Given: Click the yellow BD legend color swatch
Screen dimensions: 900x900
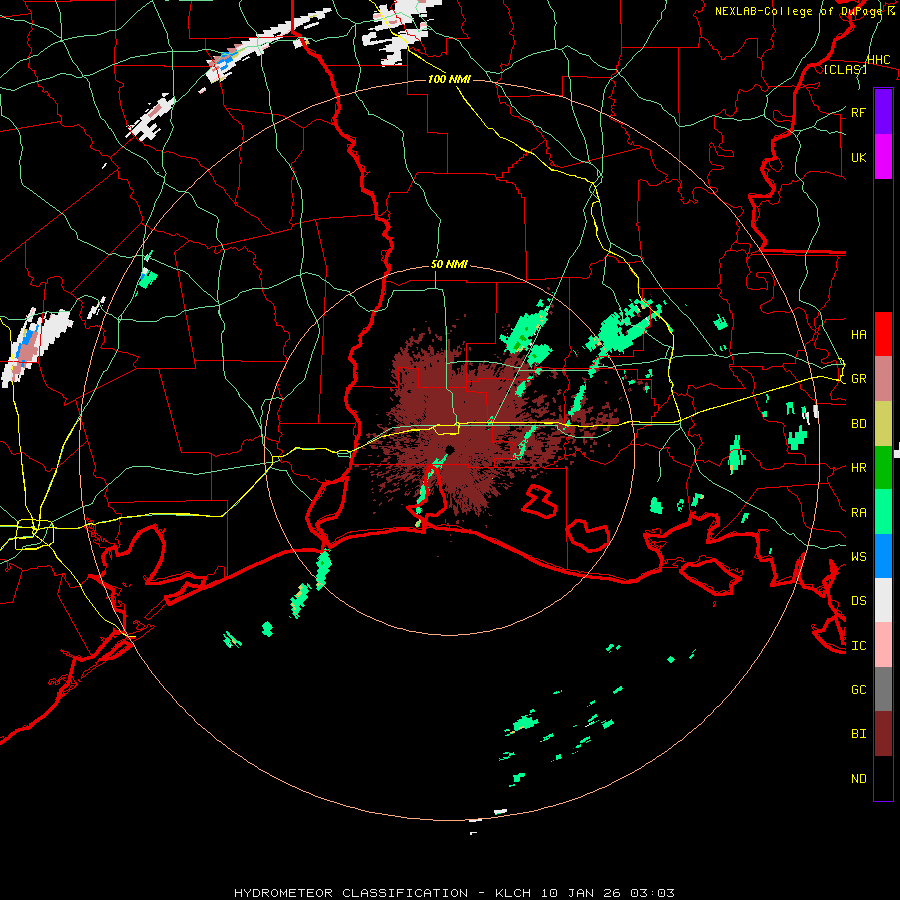Looking at the screenshot, I should [x=883, y=423].
